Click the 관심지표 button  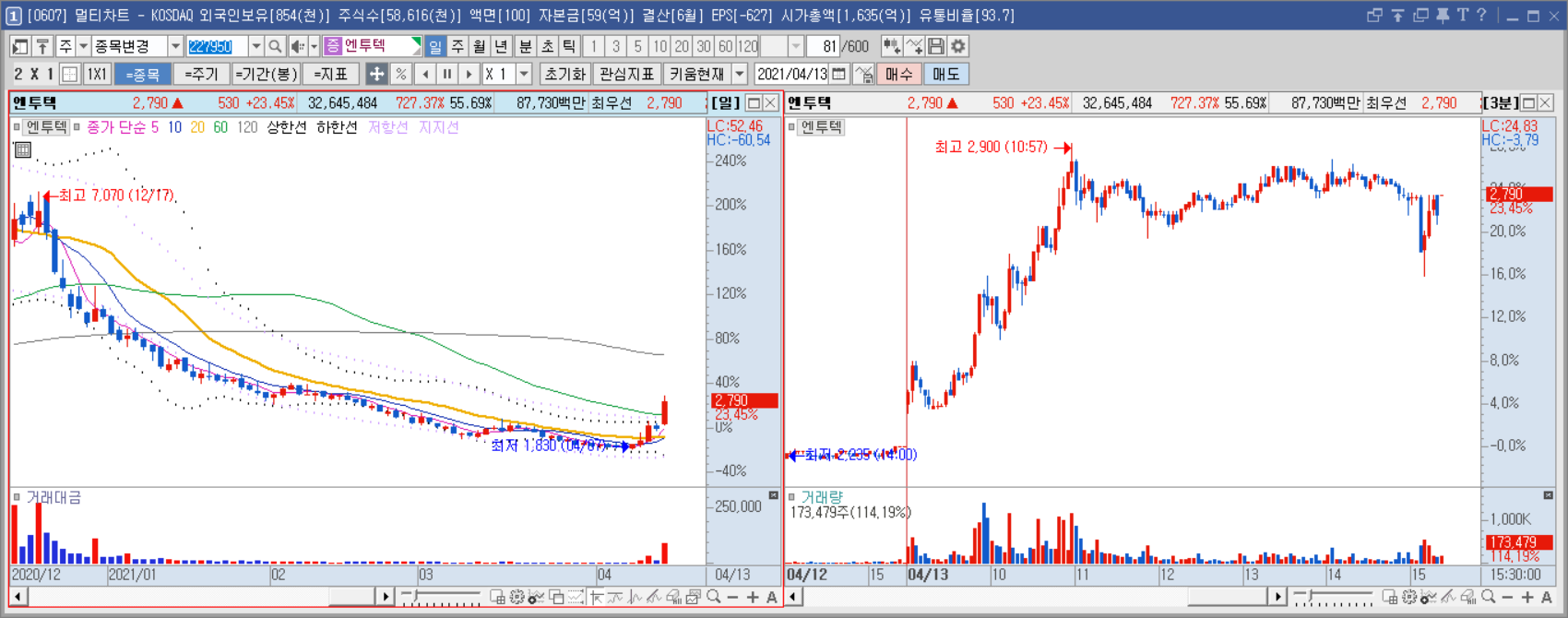(626, 74)
